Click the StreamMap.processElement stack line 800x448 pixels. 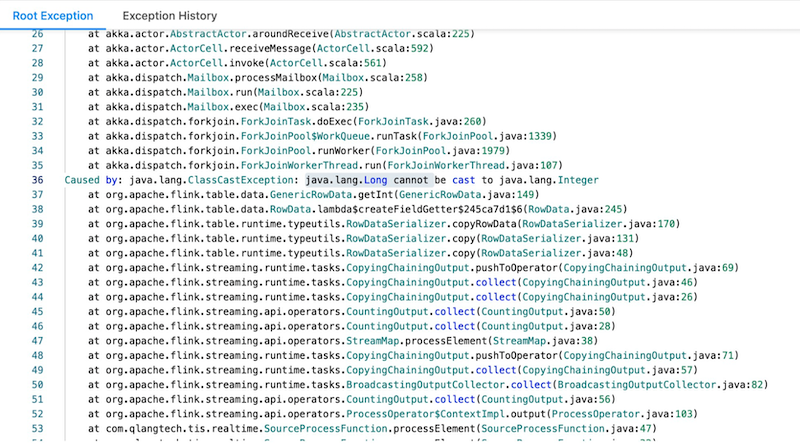point(343,341)
